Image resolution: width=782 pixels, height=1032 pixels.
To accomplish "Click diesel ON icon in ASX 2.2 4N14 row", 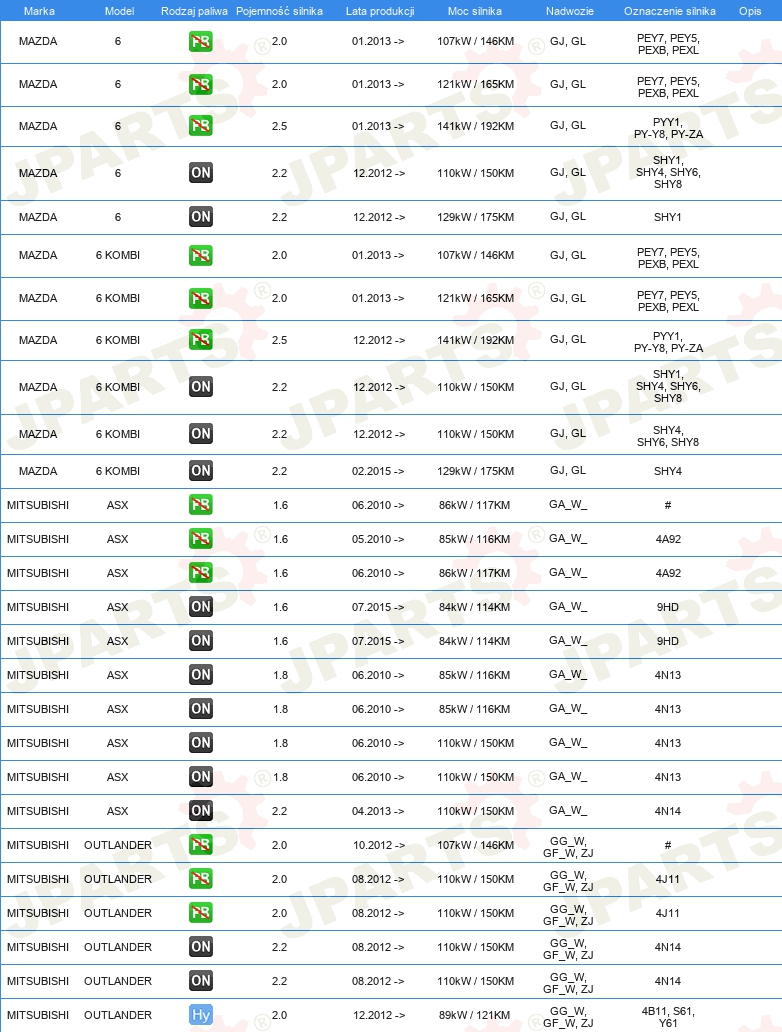I will click(x=201, y=811).
